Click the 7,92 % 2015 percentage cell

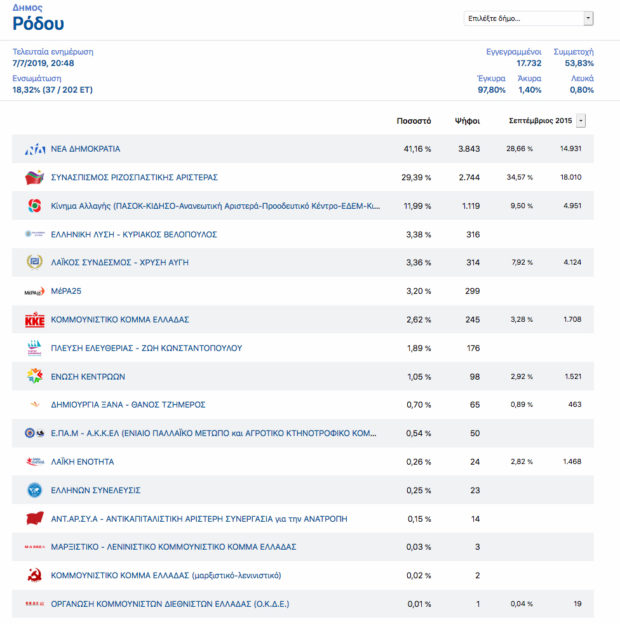pyautogui.click(x=522, y=262)
